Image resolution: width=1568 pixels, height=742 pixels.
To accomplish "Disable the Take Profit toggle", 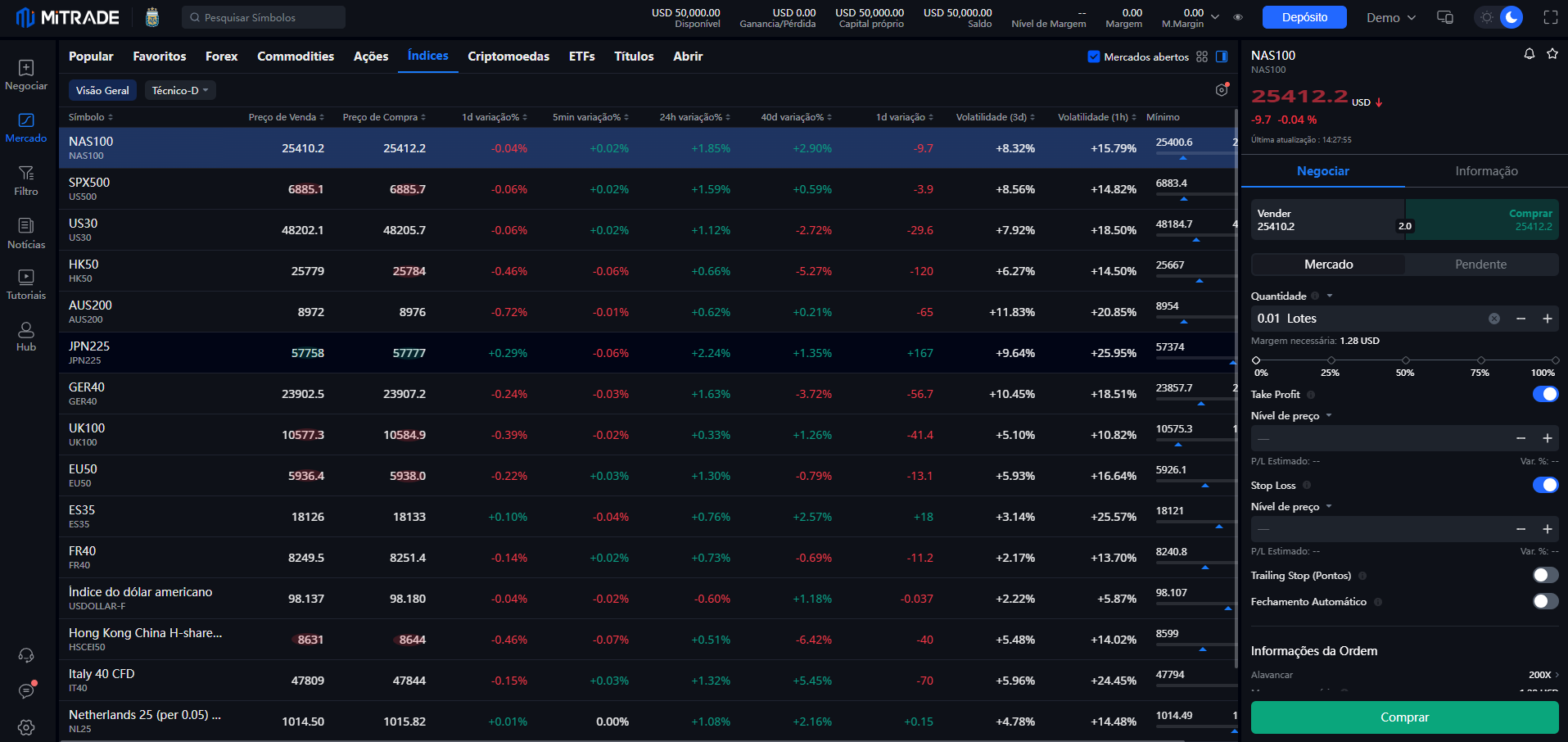I will point(1545,395).
